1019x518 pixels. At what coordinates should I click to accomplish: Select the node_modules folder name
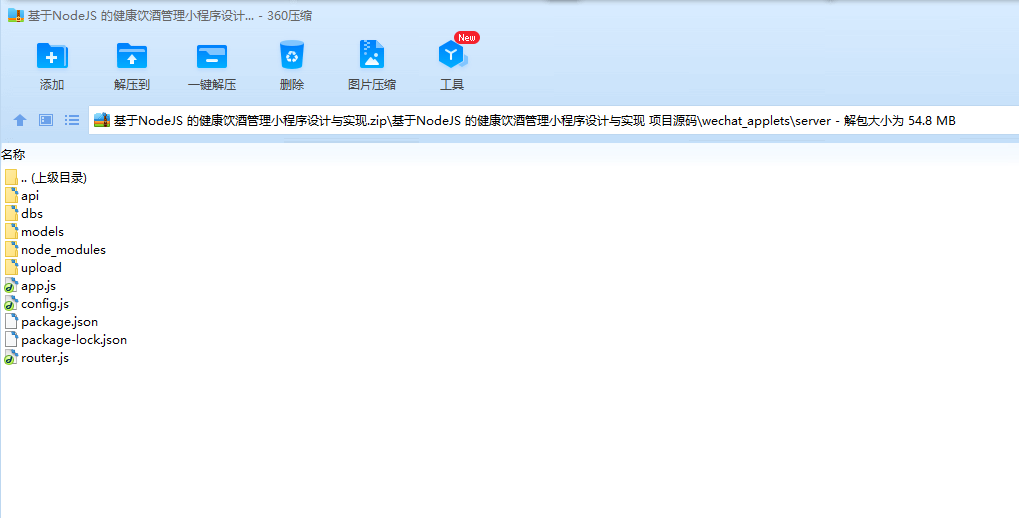[x=63, y=250]
